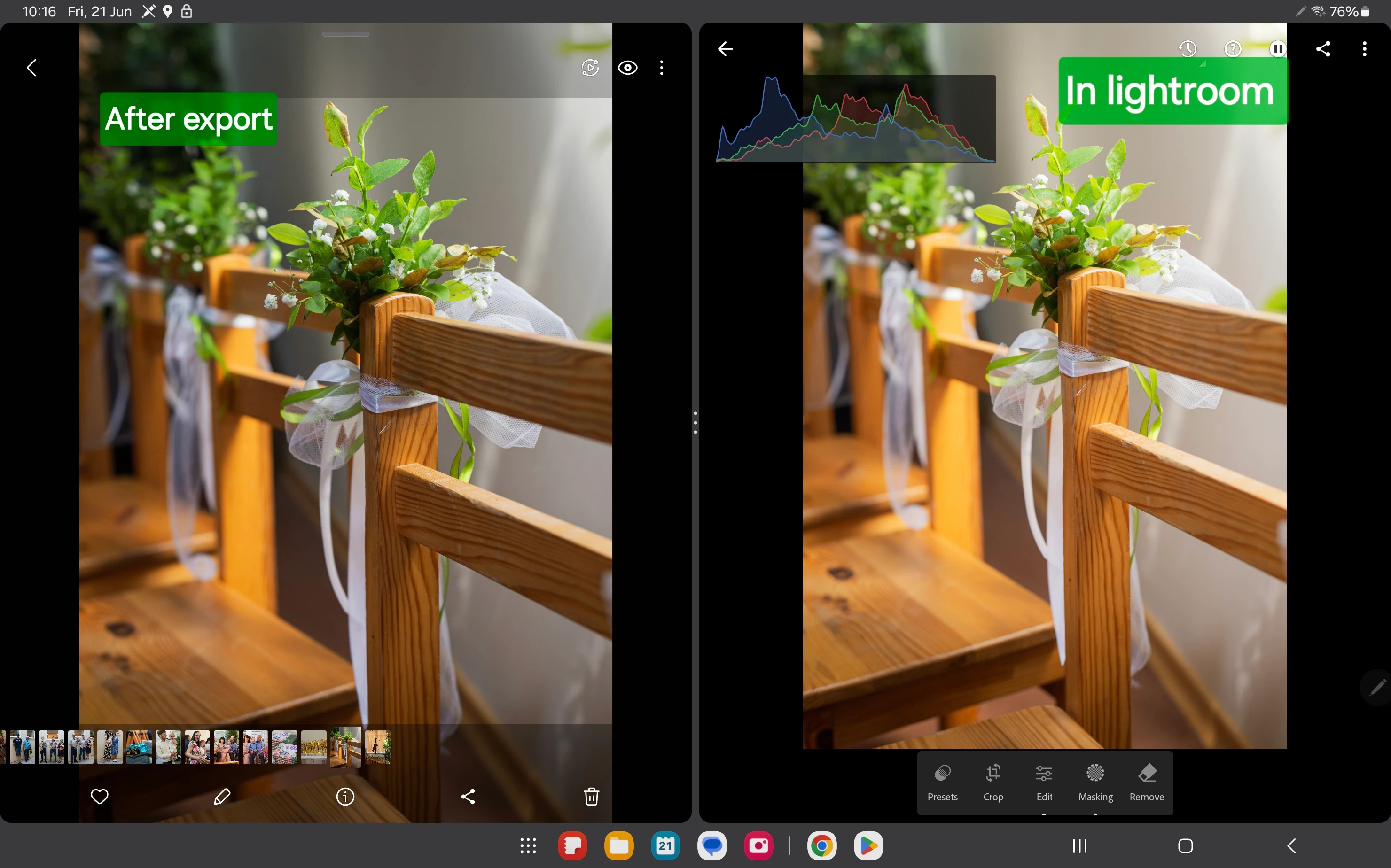
Task: Go back from Lightroom edit view
Action: coord(726,49)
